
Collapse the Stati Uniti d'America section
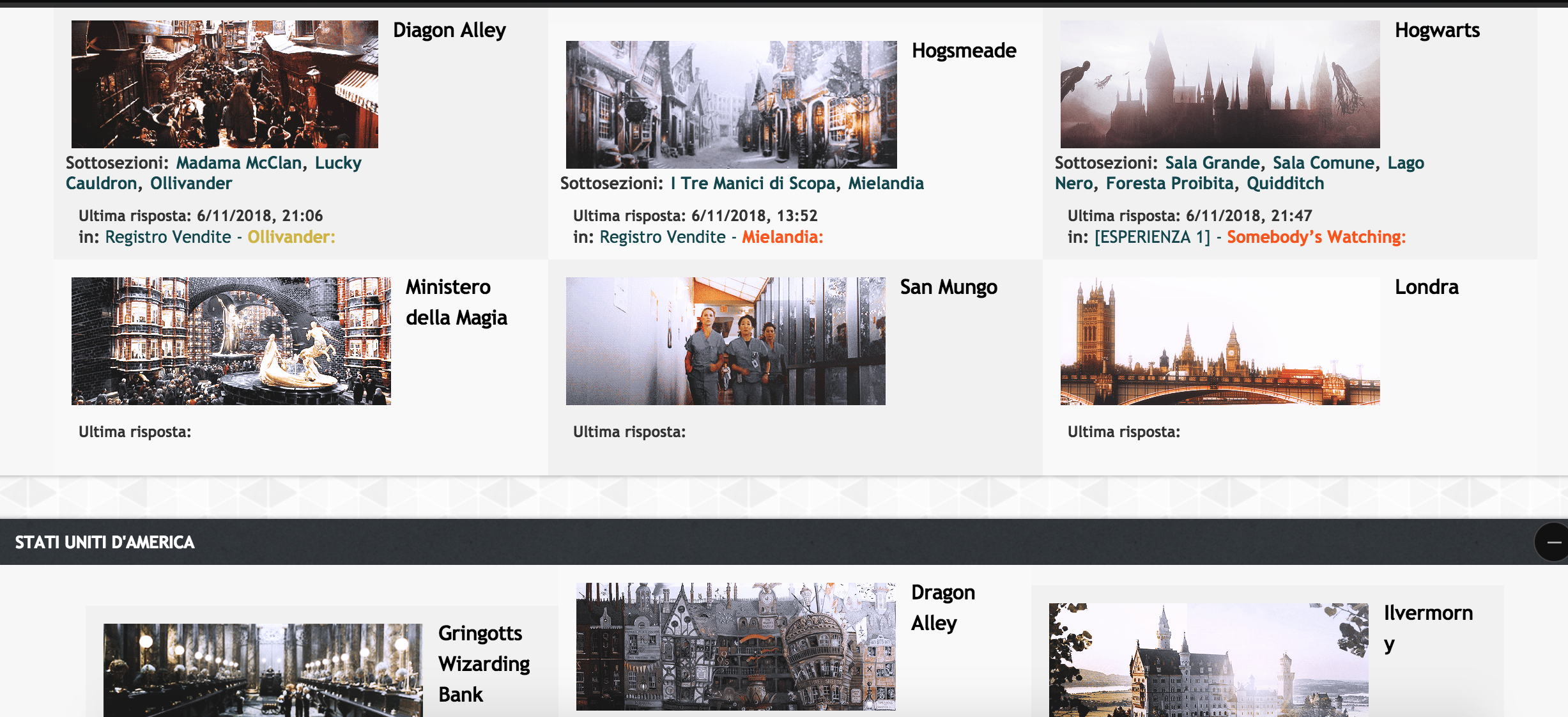[1553, 542]
